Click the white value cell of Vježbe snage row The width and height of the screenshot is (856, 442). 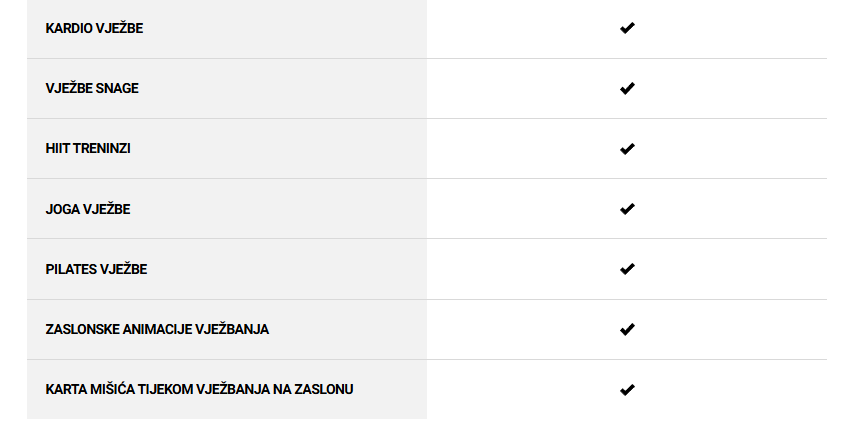627,88
